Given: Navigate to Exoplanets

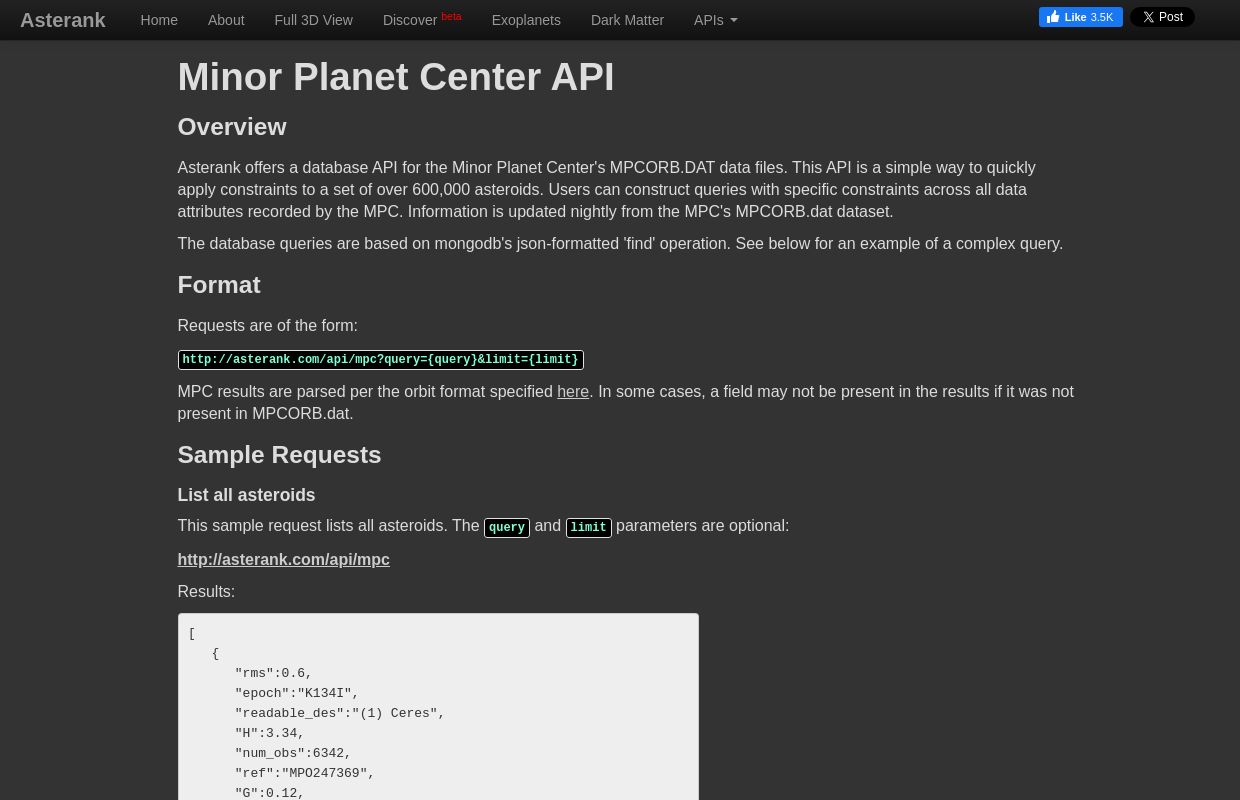Looking at the screenshot, I should [x=526, y=20].
